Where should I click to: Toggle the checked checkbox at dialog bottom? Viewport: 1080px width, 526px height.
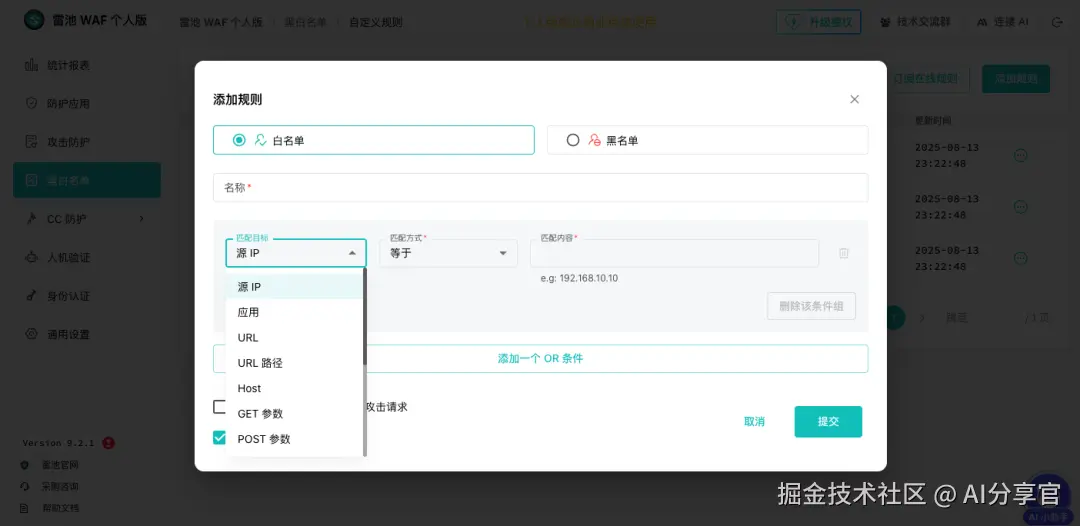[220, 438]
